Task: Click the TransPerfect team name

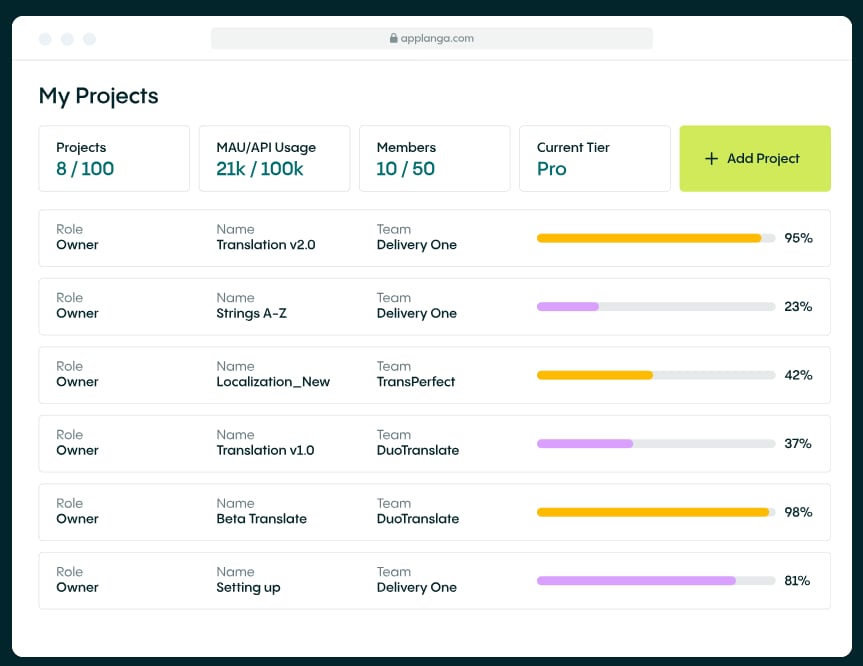Action: (x=416, y=382)
